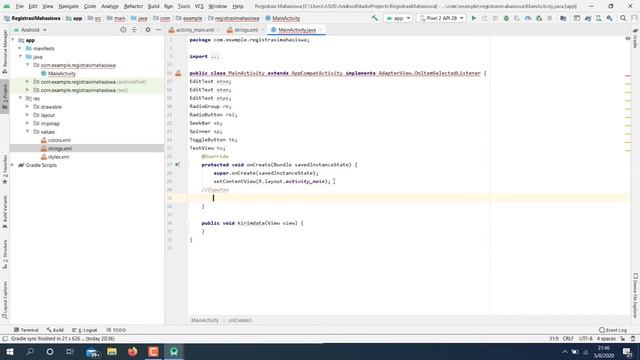Image resolution: width=640 pixels, height=360 pixels.
Task: Open Windows search from taskbar
Action: 30,351
